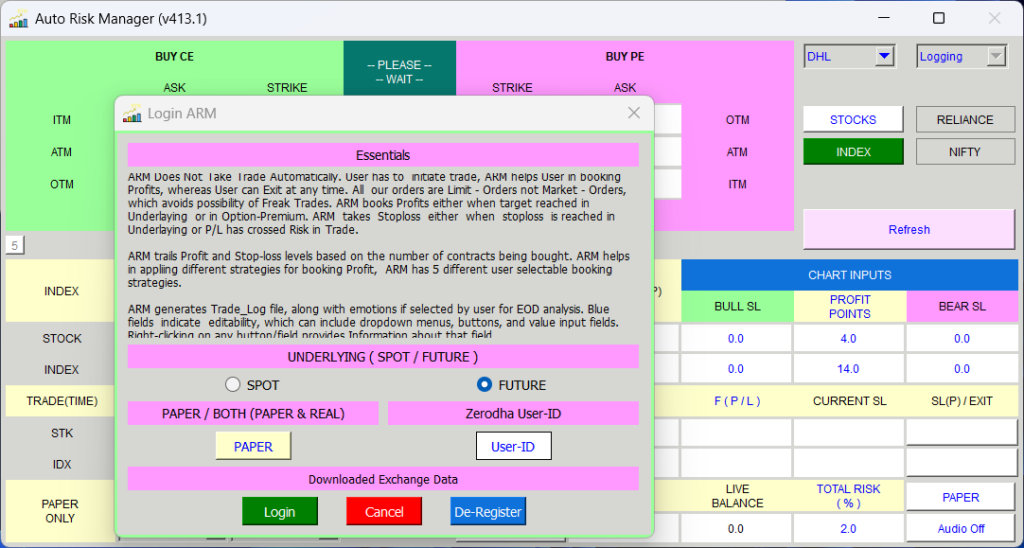1024x548 pixels.
Task: Click the blue De-Register button
Action: tap(487, 511)
